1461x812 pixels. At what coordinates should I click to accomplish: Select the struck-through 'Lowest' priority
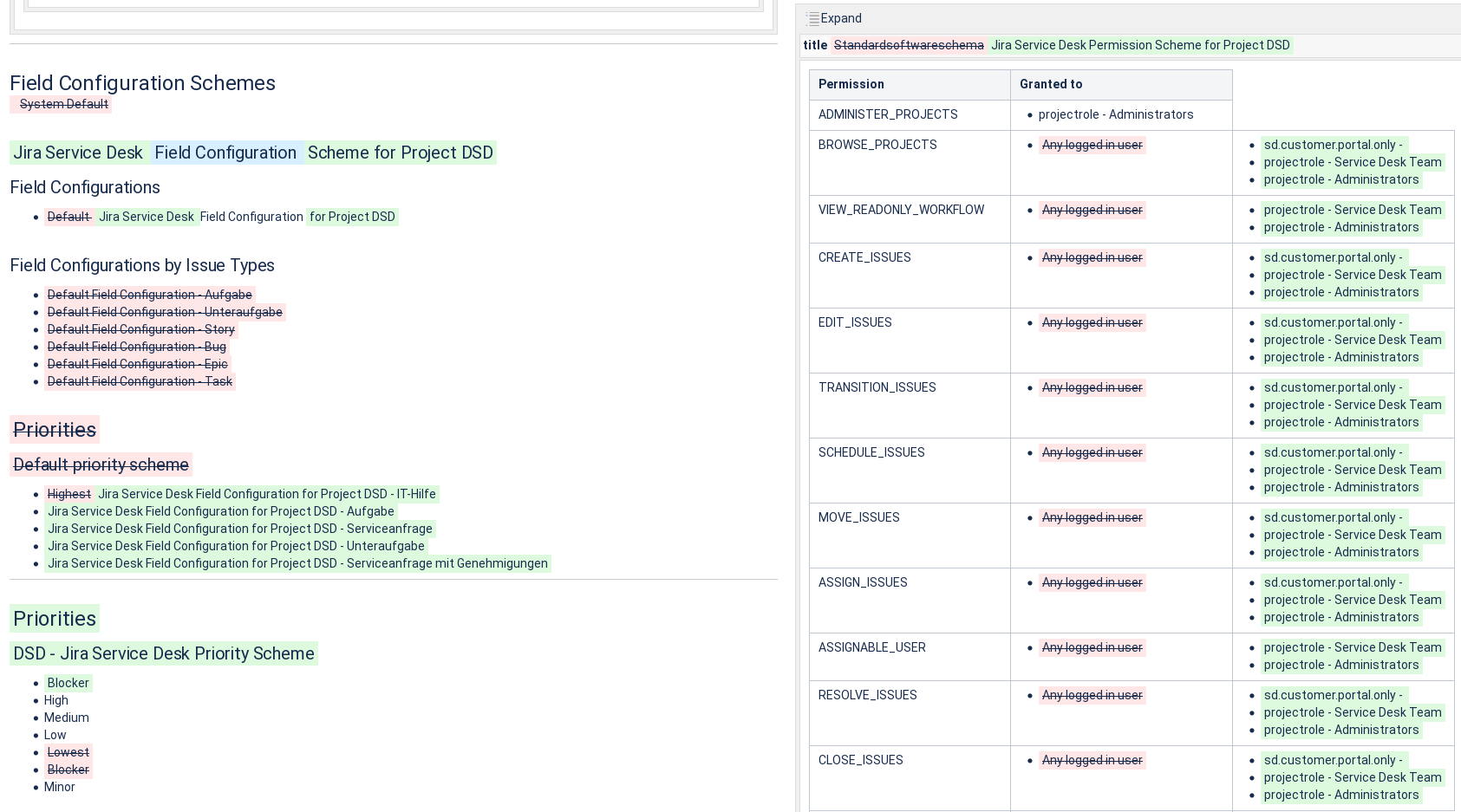[x=68, y=752]
